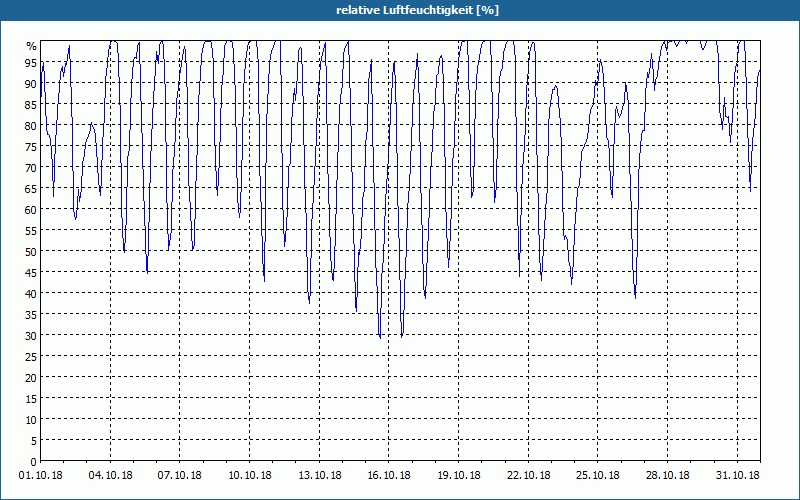Click the y-axis value 80

click(31, 126)
